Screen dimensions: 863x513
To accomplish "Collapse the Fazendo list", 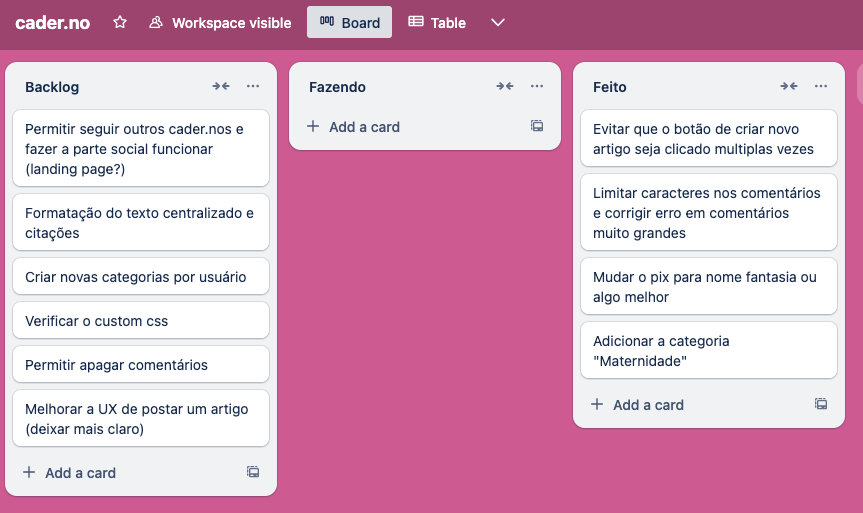I will coord(505,86).
